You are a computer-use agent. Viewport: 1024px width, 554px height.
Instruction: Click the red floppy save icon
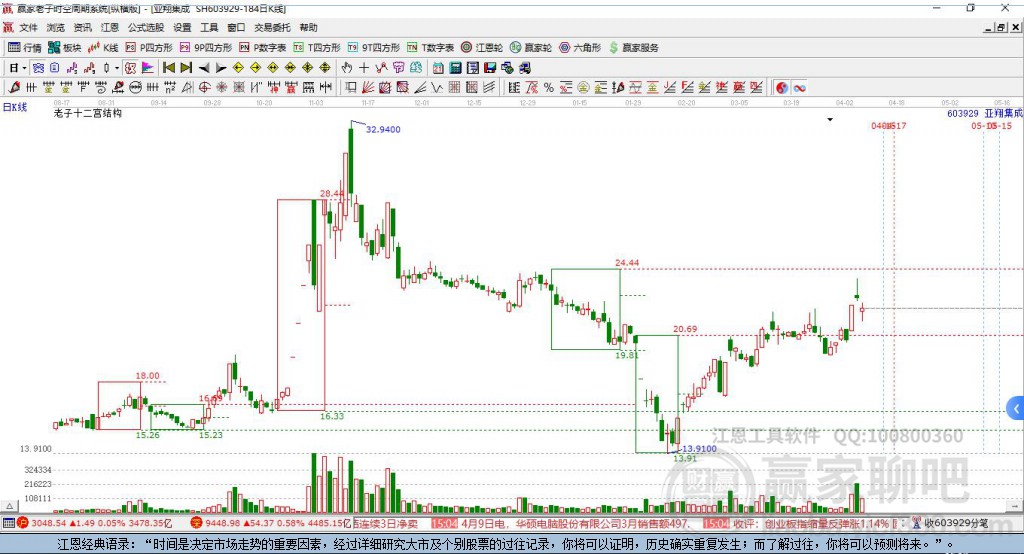click(490, 68)
